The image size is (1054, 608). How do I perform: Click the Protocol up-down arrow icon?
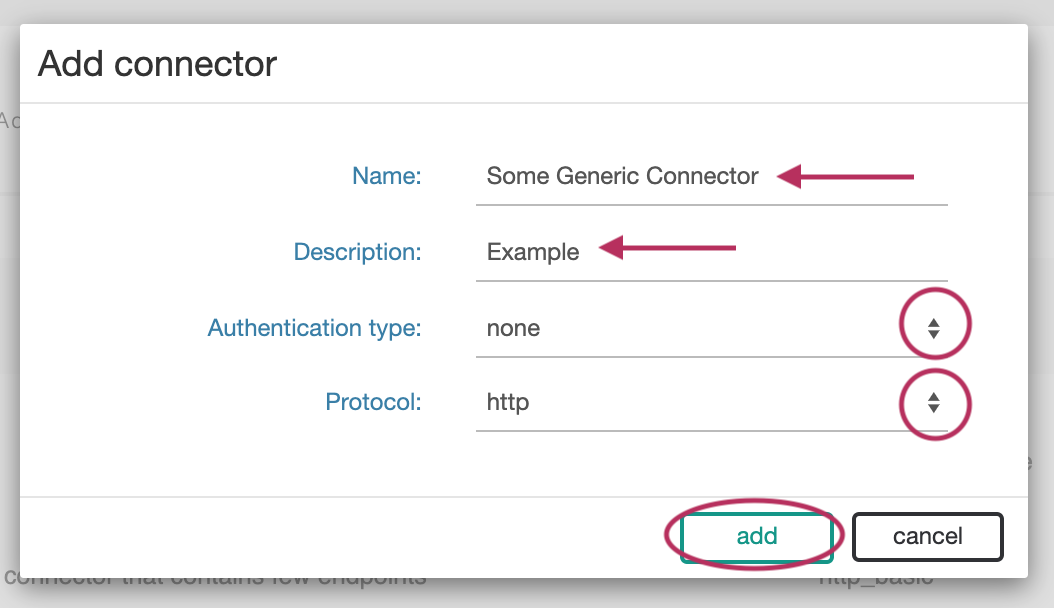pos(933,403)
